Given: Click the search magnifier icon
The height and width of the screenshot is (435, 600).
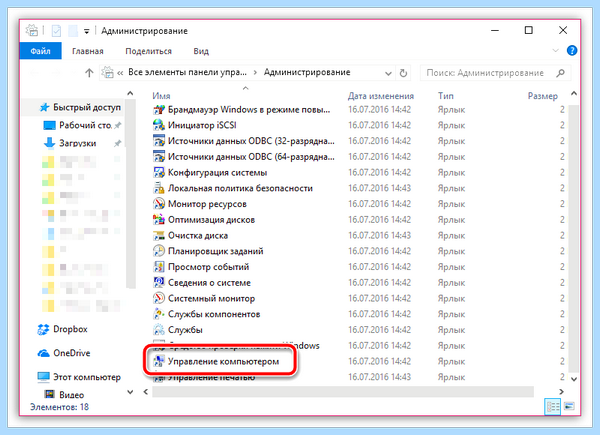Looking at the screenshot, I should point(561,73).
